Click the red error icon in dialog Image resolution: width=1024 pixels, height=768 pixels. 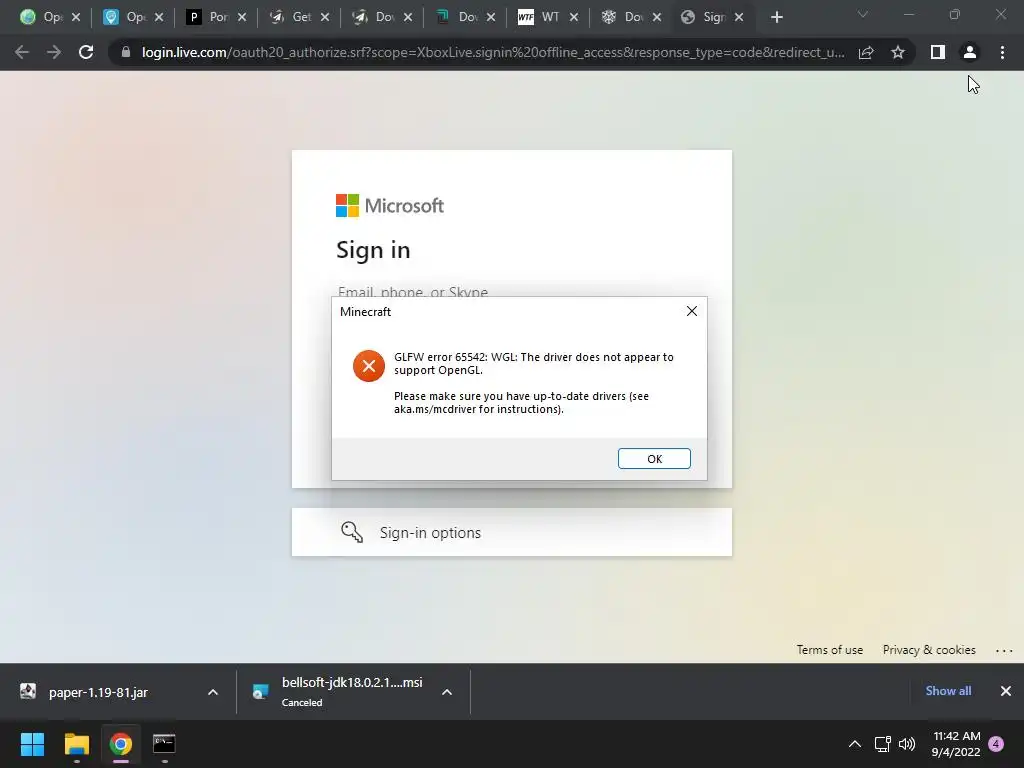[x=368, y=366]
